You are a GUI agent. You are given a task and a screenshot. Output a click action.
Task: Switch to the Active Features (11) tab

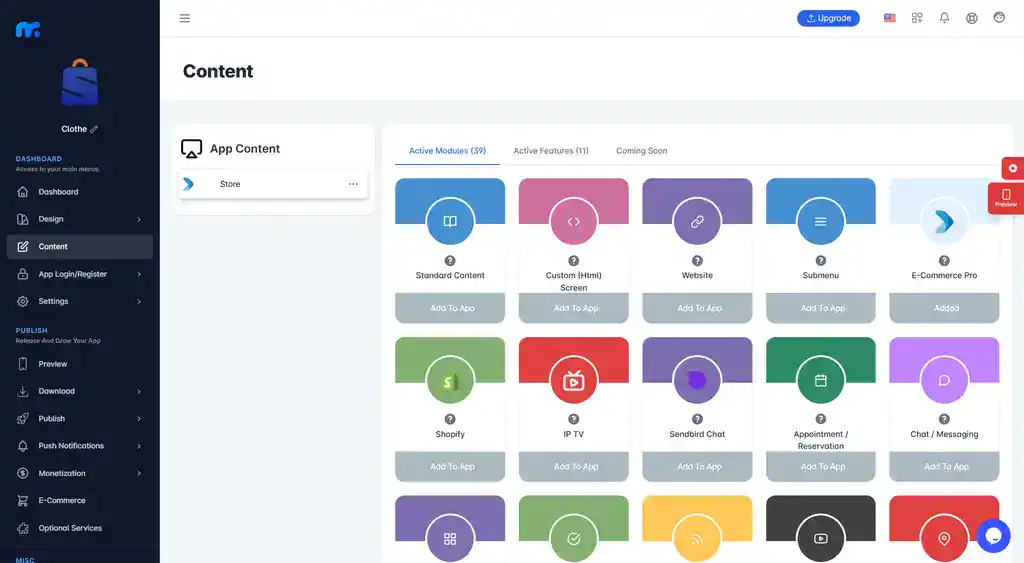click(x=550, y=151)
